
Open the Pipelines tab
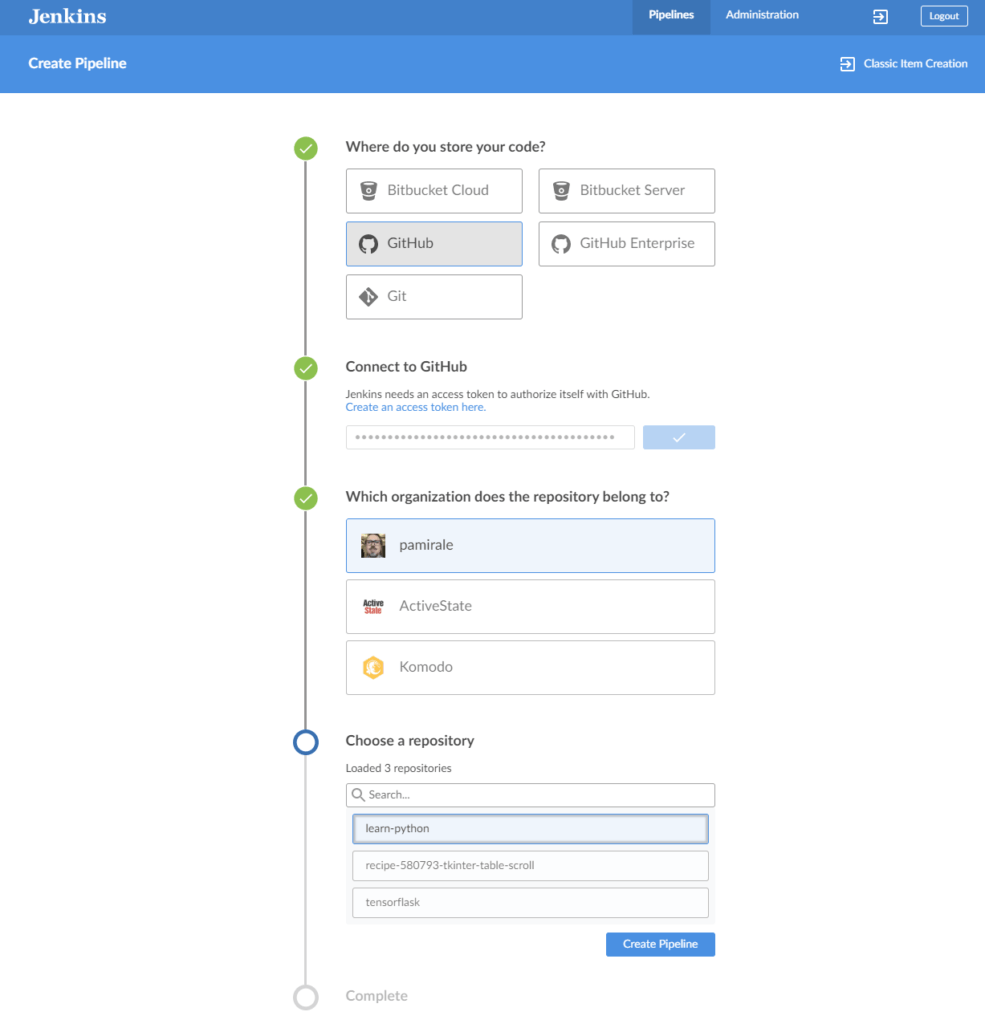click(670, 15)
